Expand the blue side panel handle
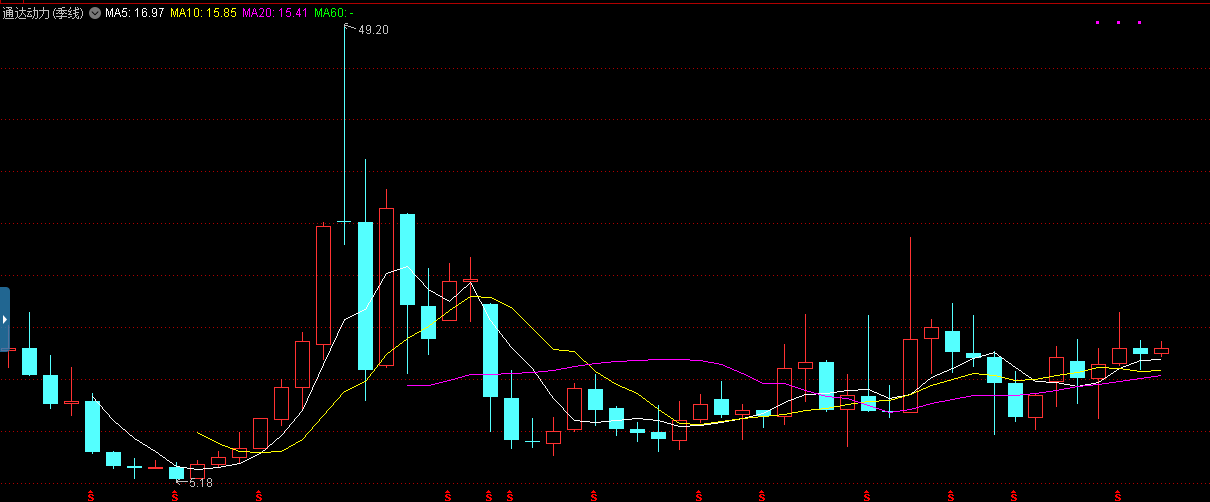 point(4,319)
